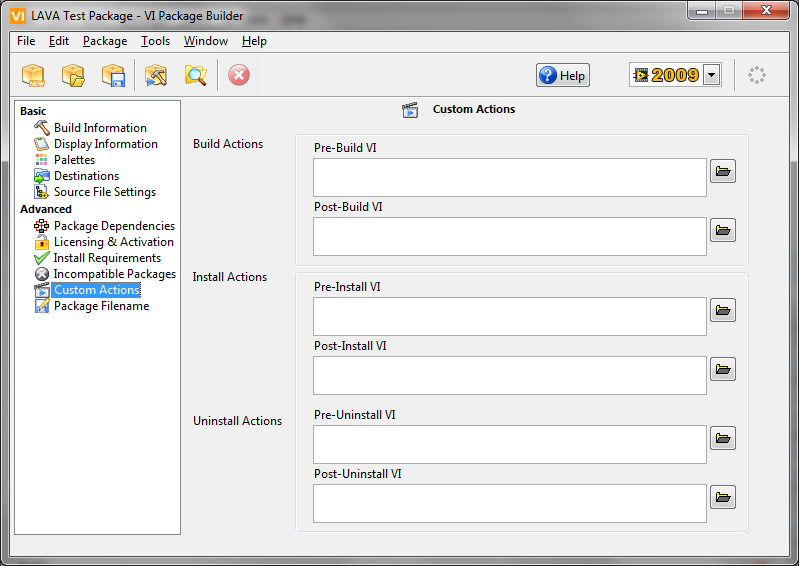Click the Pre-Uninstall VI path field
This screenshot has height=566, width=799.
[x=510, y=444]
